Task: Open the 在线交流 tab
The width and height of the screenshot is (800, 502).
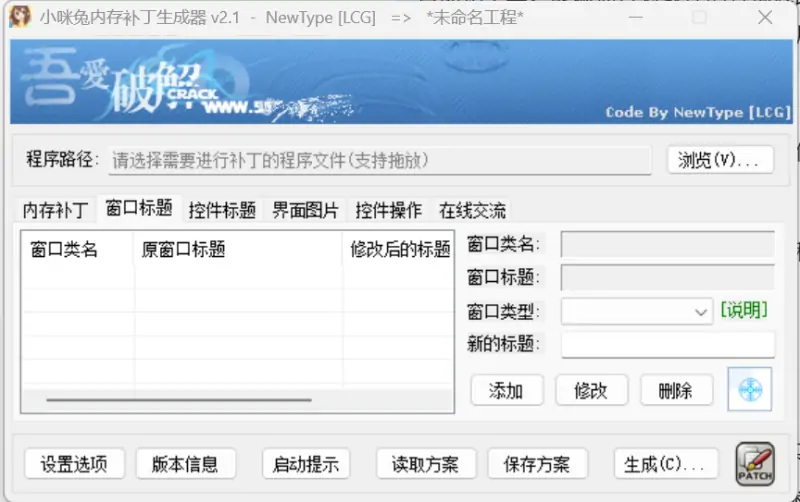Action: click(x=472, y=211)
